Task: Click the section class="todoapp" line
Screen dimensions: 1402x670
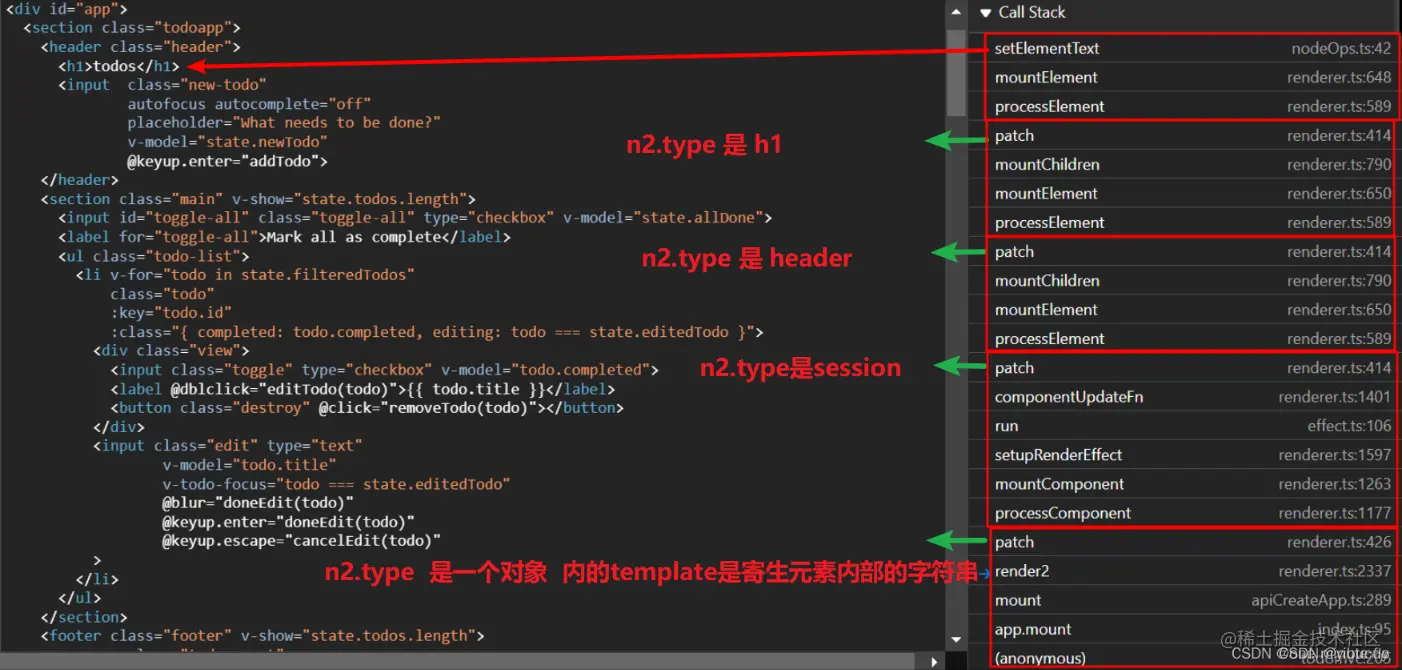Action: 132,28
